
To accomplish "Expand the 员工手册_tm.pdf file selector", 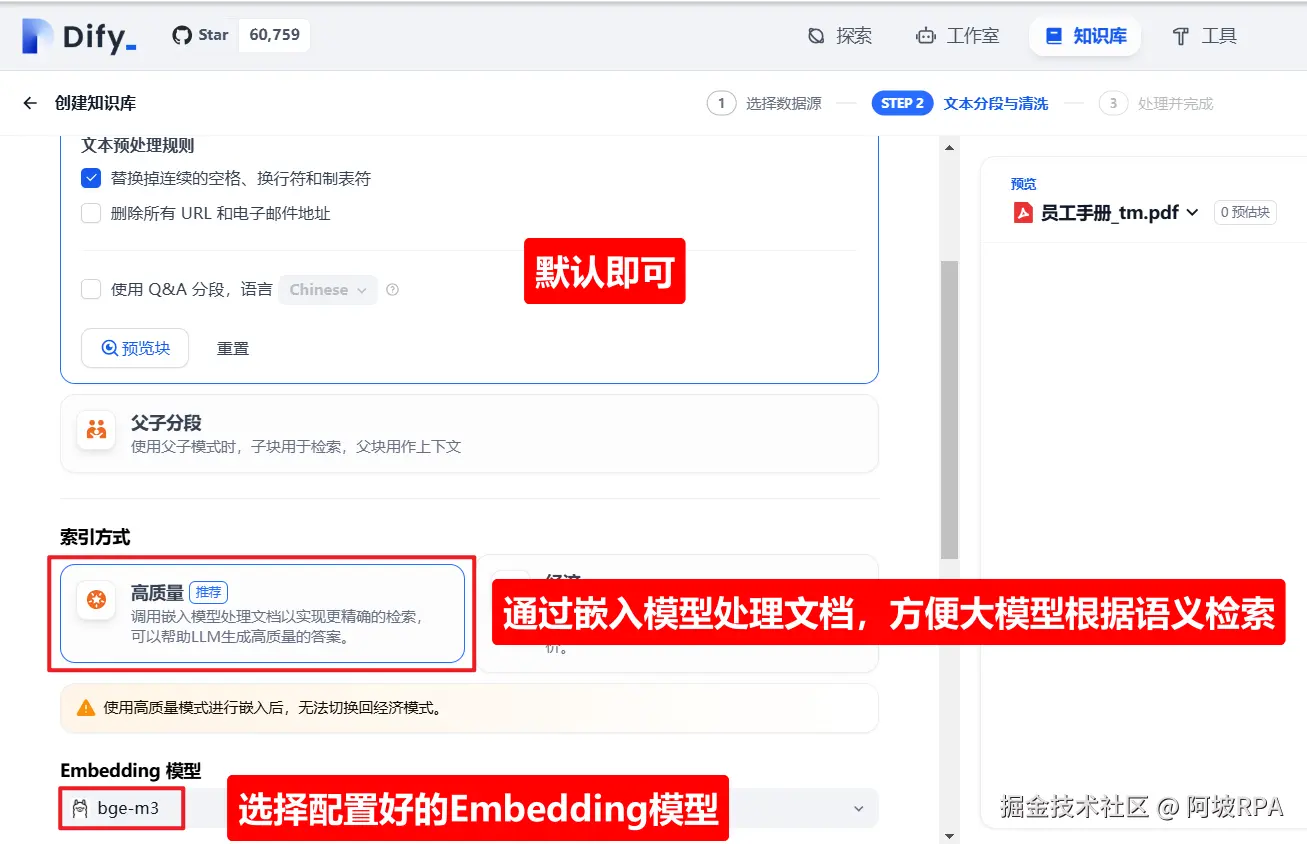I will click(x=1107, y=212).
